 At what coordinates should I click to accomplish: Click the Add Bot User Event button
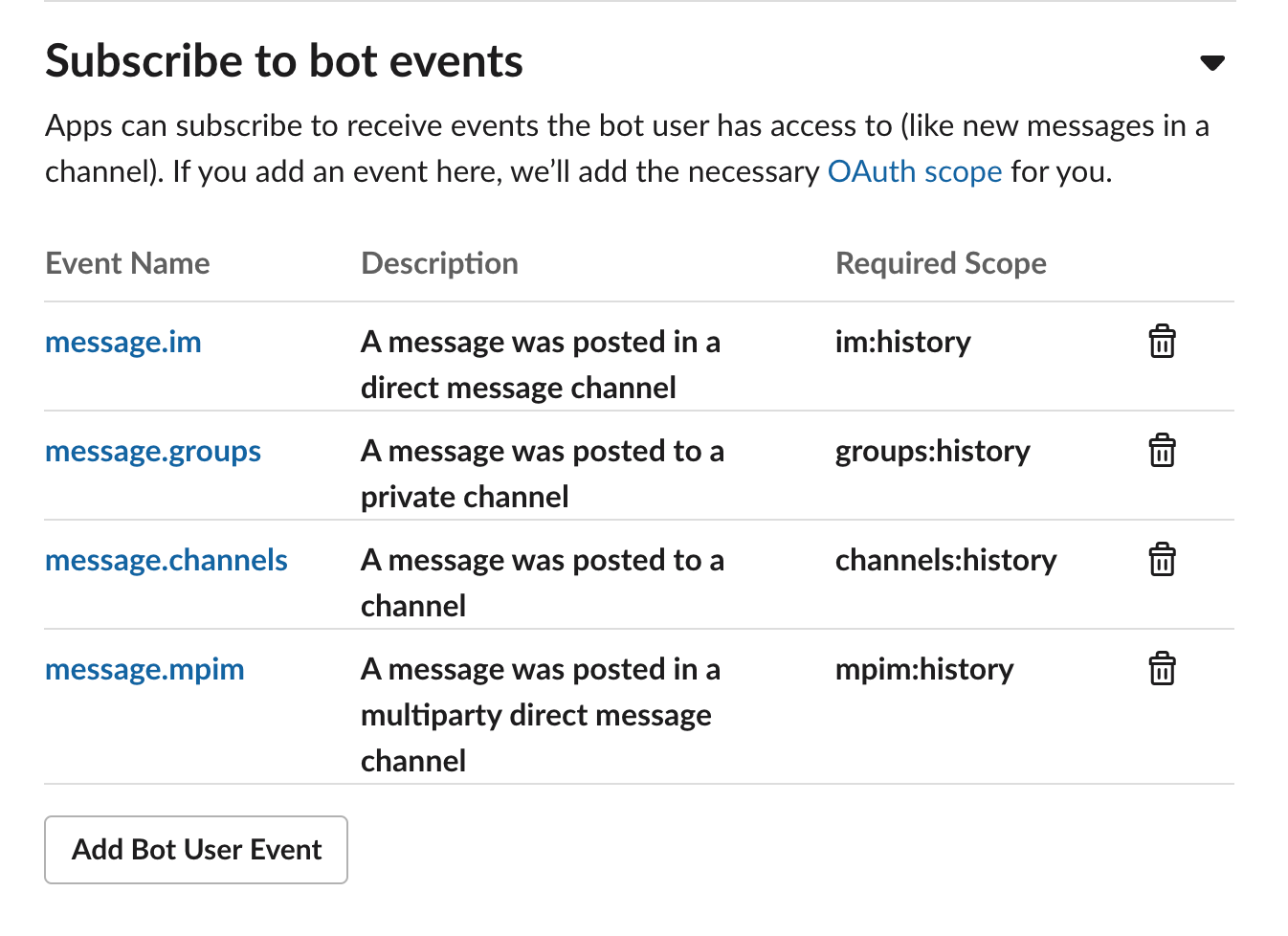click(x=196, y=850)
